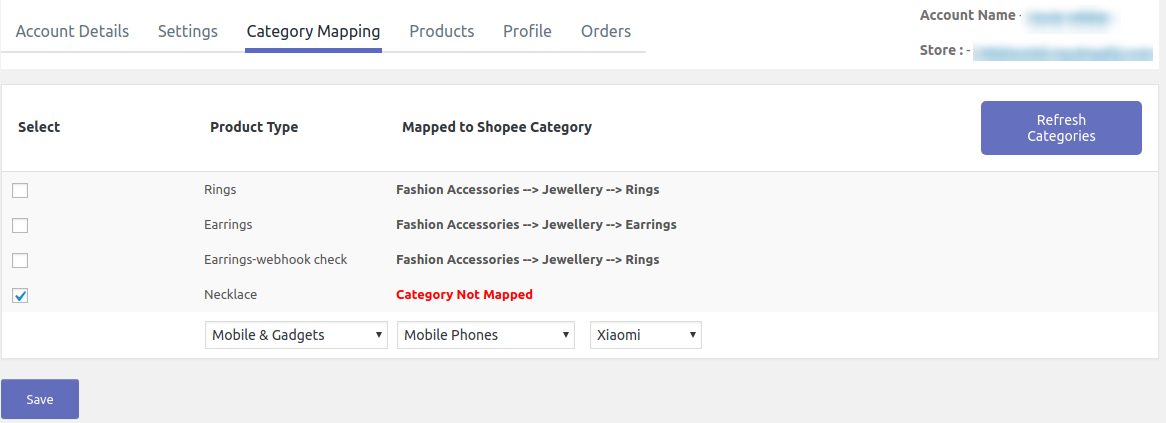Click the blurred store URL link

(1063, 50)
